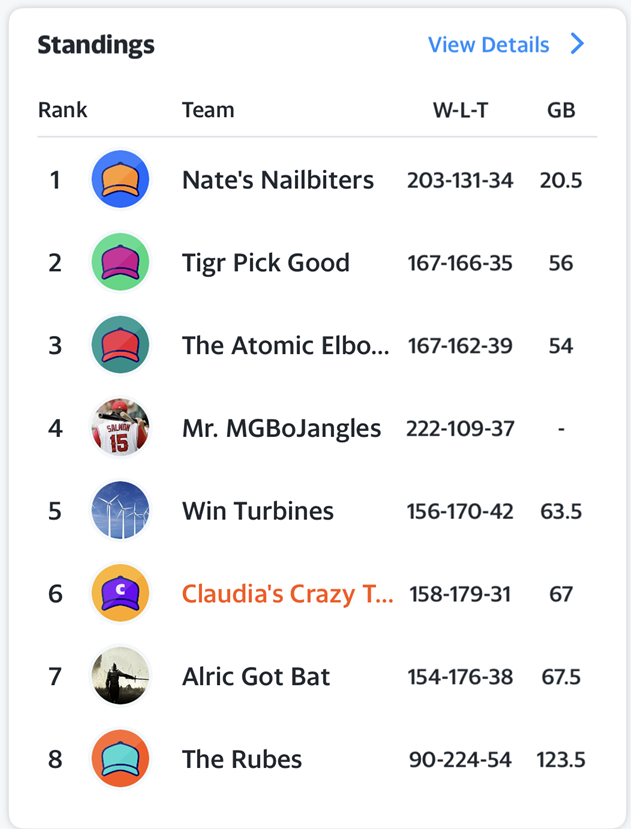Image resolution: width=631 pixels, height=829 pixels.
Task: Select the Tigr Pick Good green cap icon
Action: (120, 262)
